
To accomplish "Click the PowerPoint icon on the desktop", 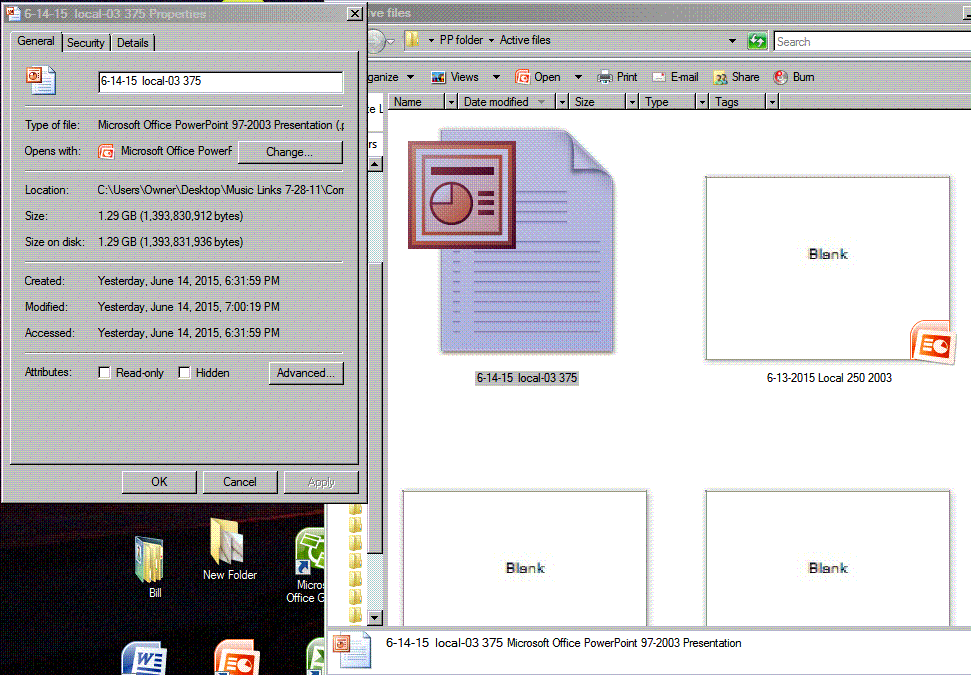I will [237, 658].
